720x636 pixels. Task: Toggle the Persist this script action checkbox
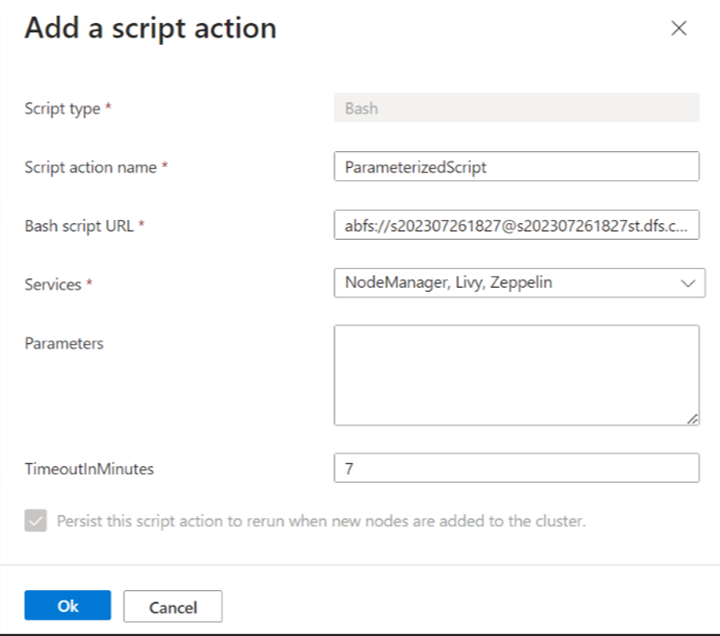click(36, 521)
